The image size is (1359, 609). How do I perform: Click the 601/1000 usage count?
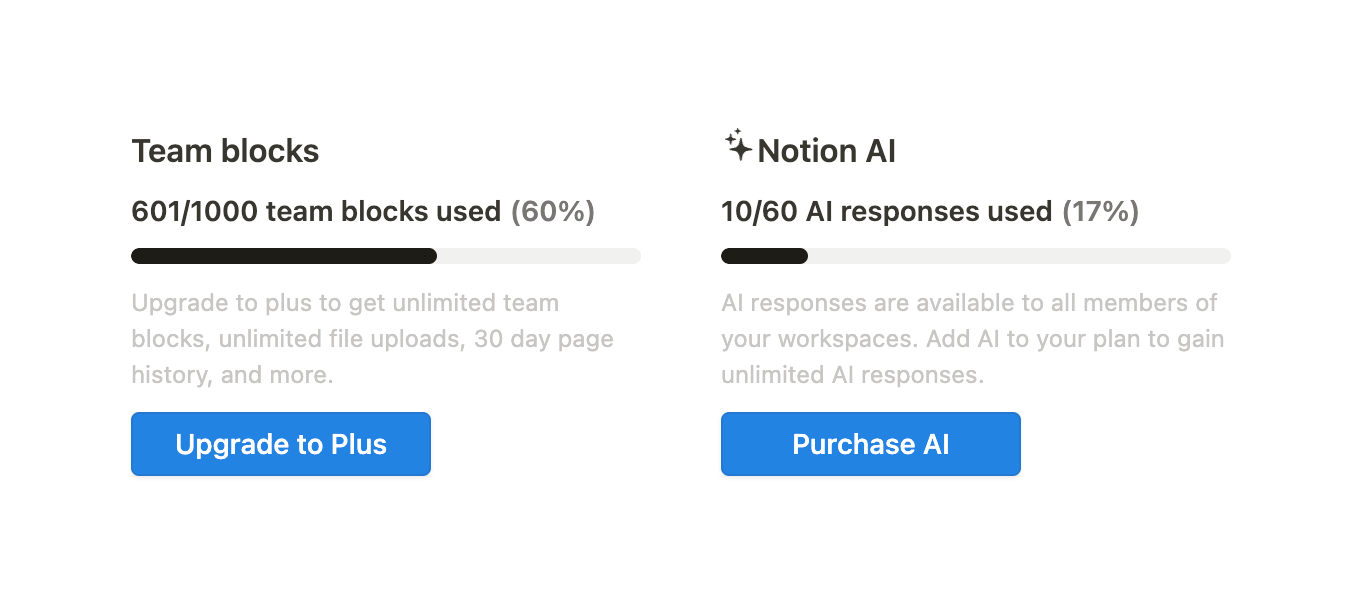(x=194, y=211)
